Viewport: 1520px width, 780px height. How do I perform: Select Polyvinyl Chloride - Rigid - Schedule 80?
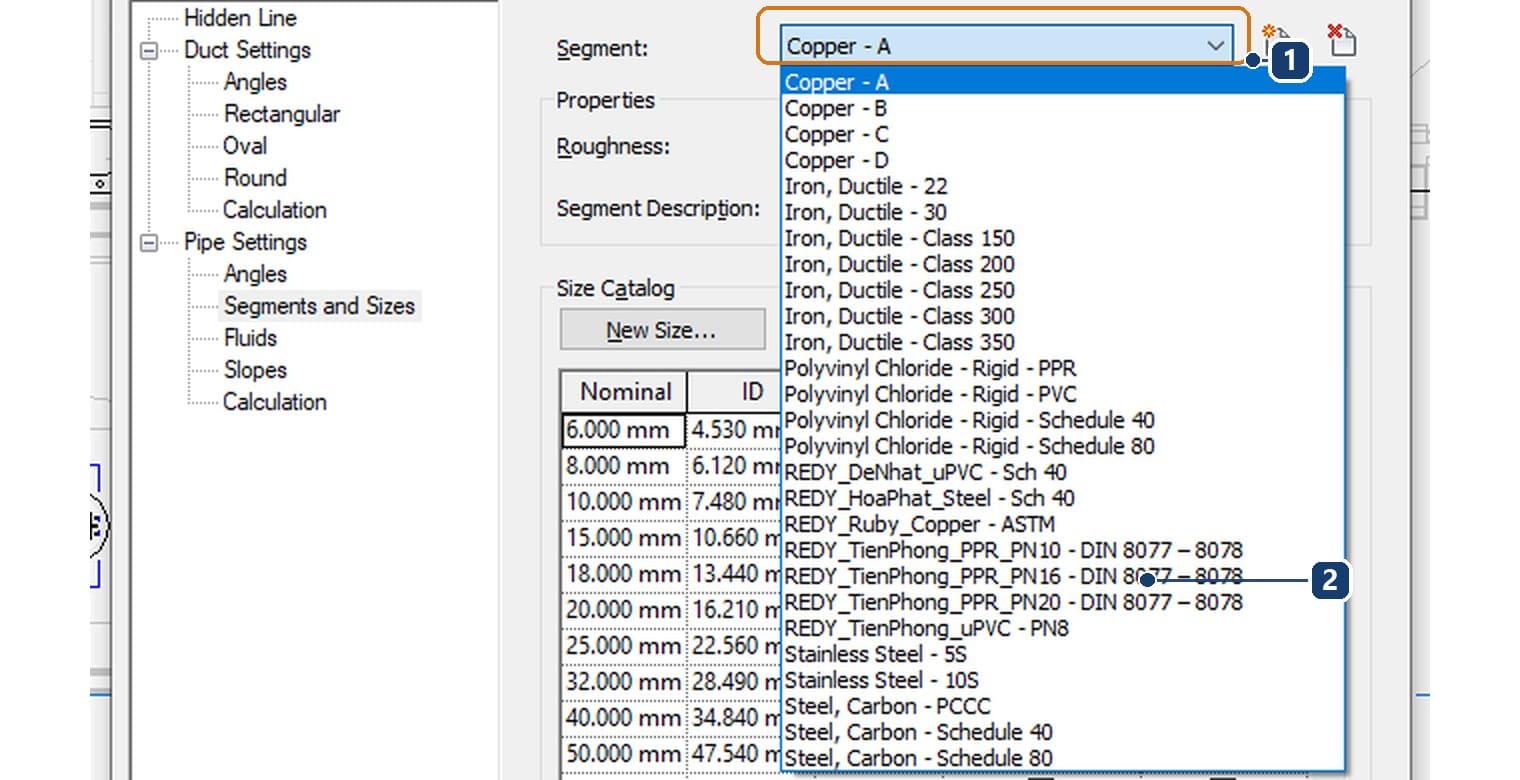click(1063, 446)
